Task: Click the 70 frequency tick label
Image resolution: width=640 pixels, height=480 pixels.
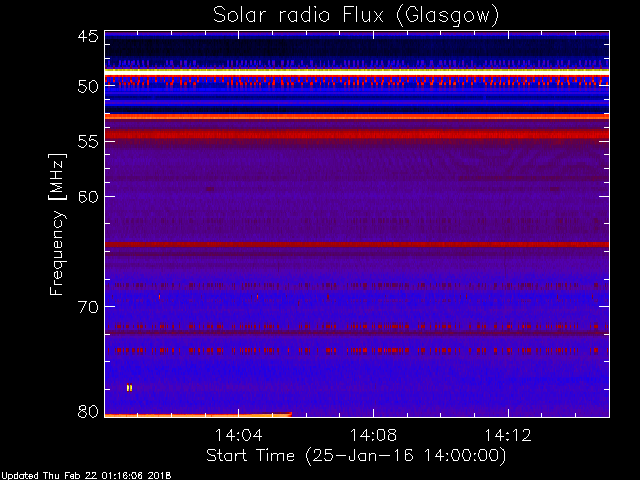Action: (88, 307)
